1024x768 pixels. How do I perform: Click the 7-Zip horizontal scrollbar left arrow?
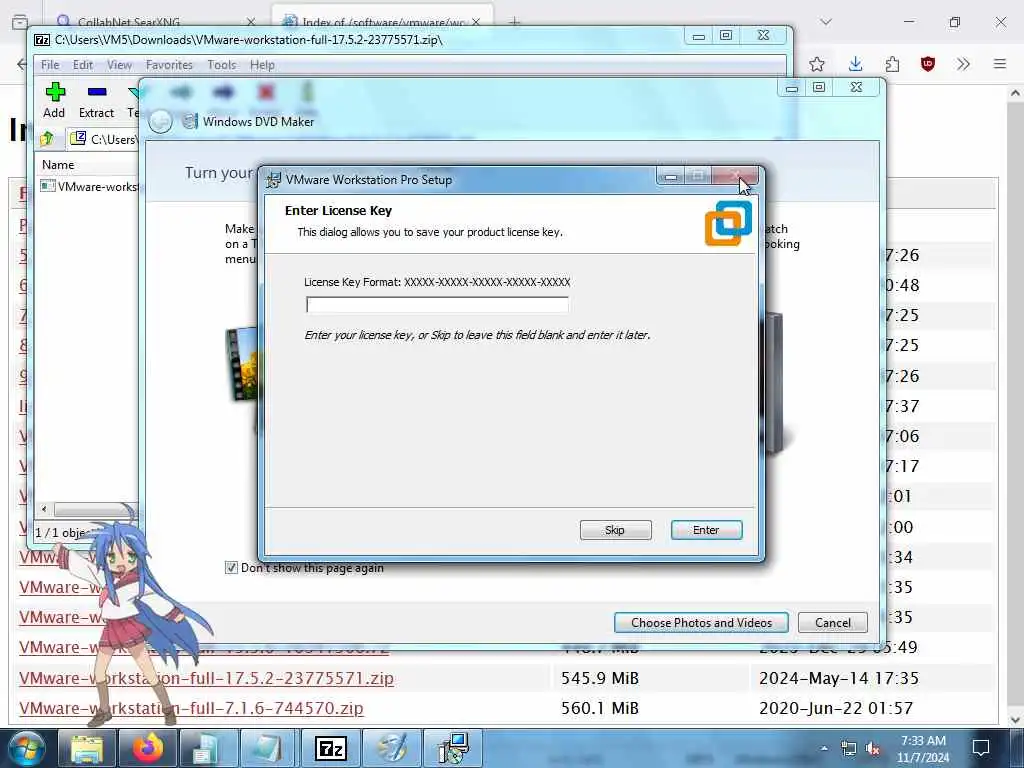(x=44, y=509)
